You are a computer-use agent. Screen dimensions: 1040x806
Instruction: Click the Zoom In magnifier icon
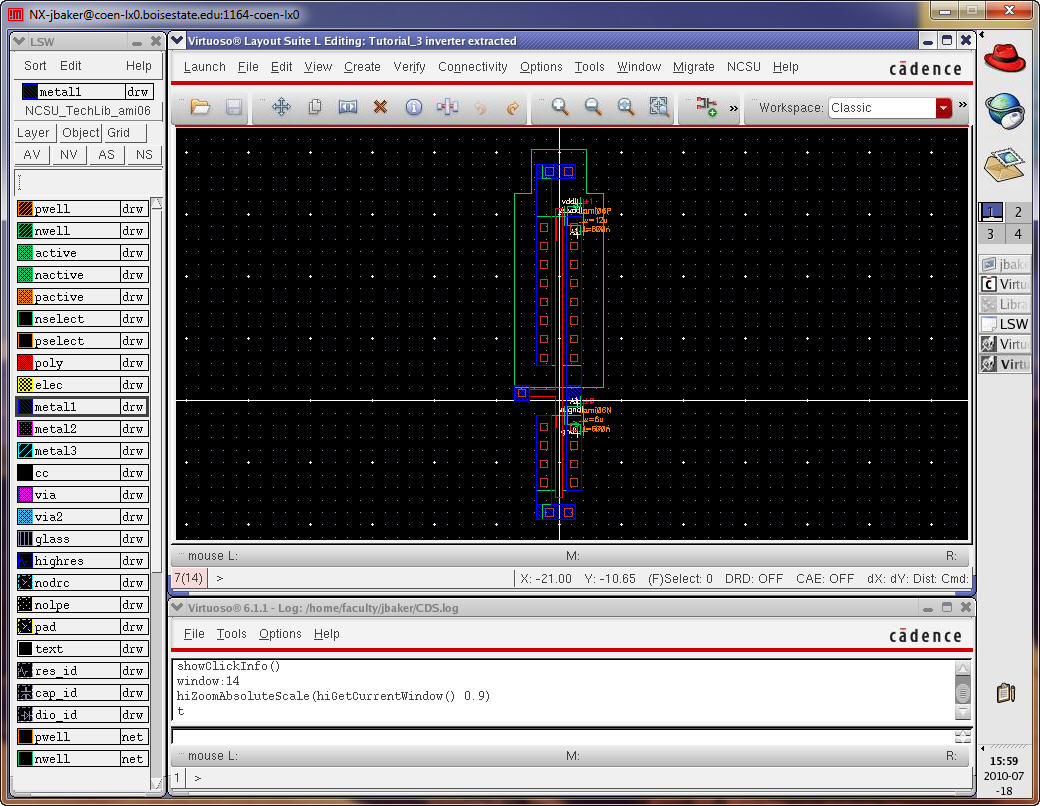click(560, 107)
